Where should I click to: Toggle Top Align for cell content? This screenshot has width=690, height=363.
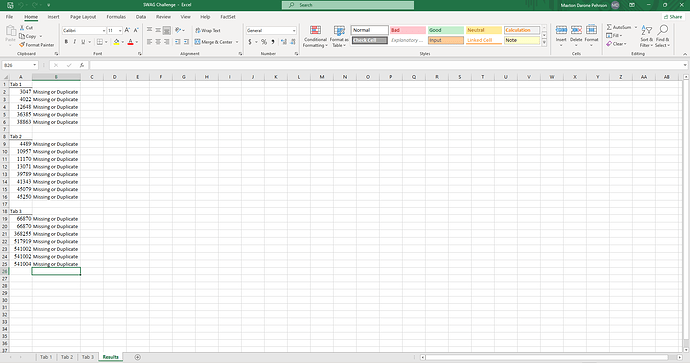click(150, 30)
